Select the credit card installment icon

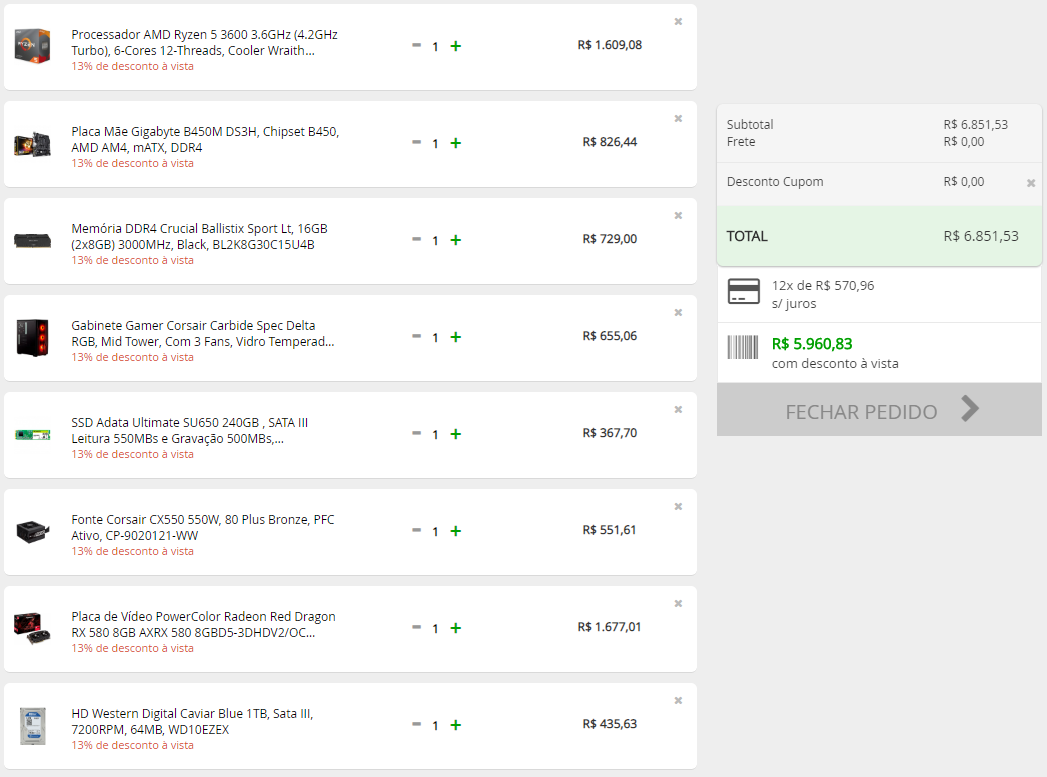(743, 292)
